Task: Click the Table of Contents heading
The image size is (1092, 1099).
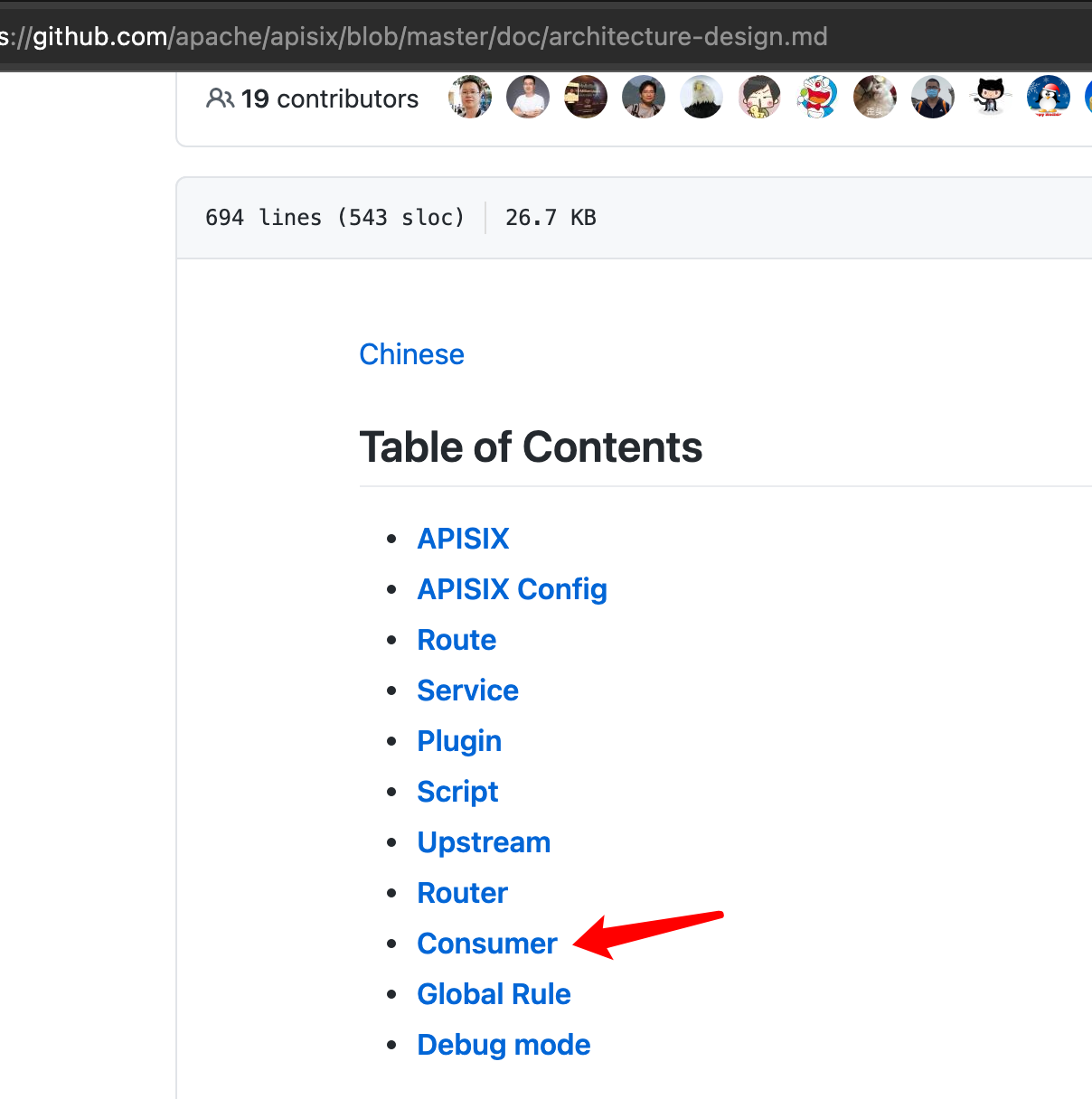Action: [531, 447]
